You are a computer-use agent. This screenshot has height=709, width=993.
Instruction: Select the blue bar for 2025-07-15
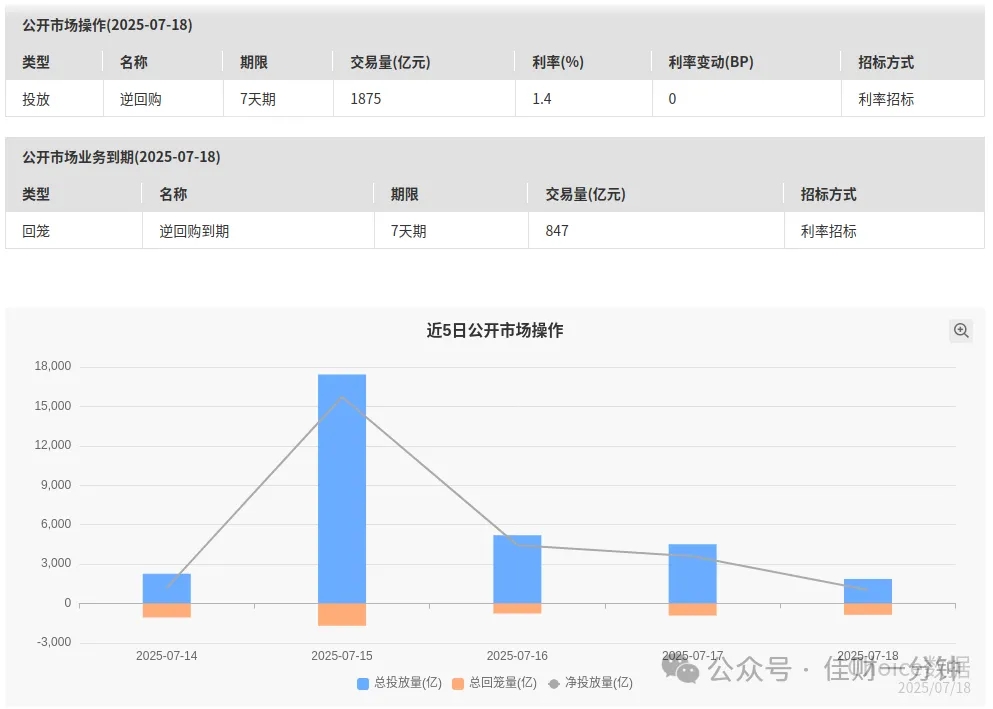[342, 489]
